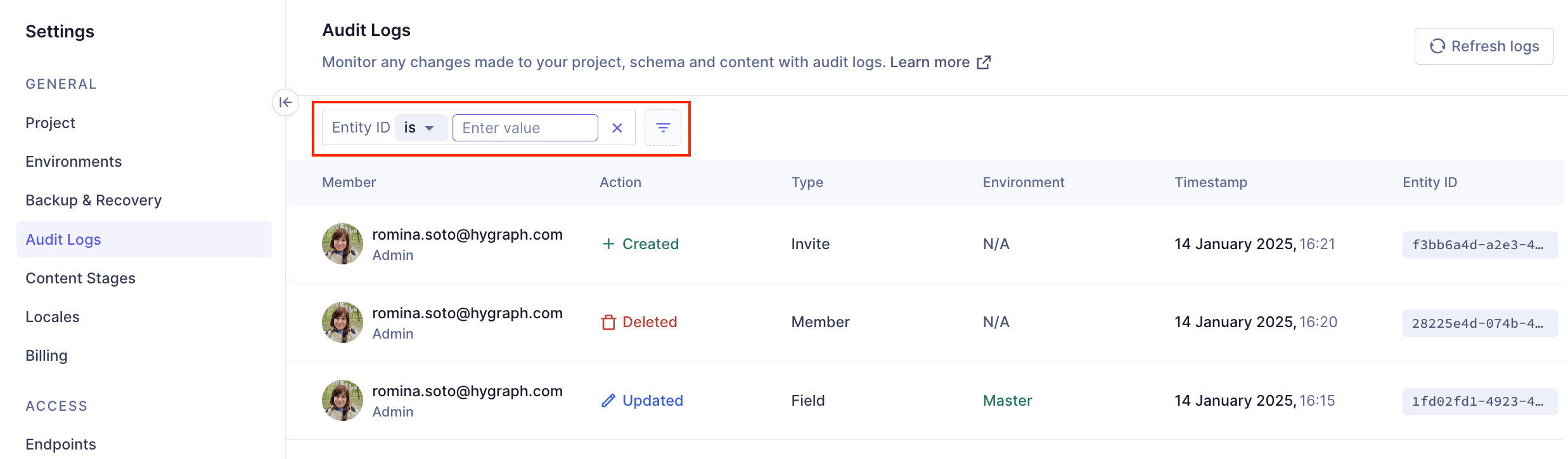The image size is (1568, 459).
Task: Click entity ID chip f3bb6a4d-a2e3
Action: coord(1479,245)
